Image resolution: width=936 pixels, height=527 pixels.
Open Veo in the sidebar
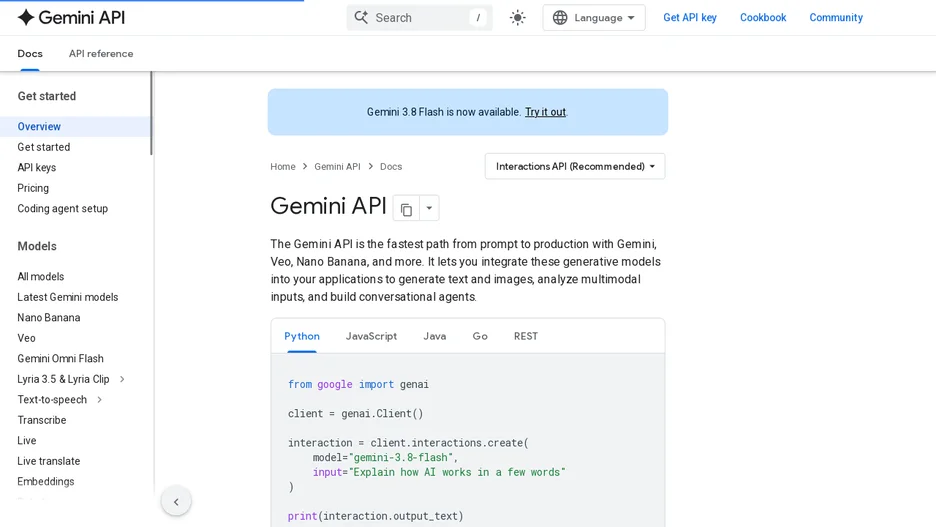point(26,338)
